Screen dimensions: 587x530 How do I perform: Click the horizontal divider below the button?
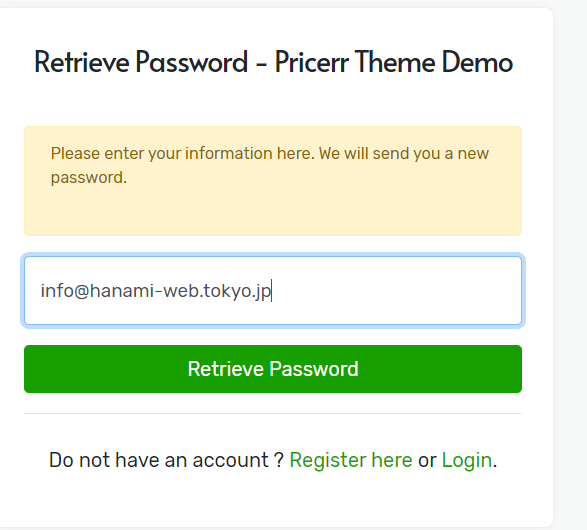click(273, 414)
